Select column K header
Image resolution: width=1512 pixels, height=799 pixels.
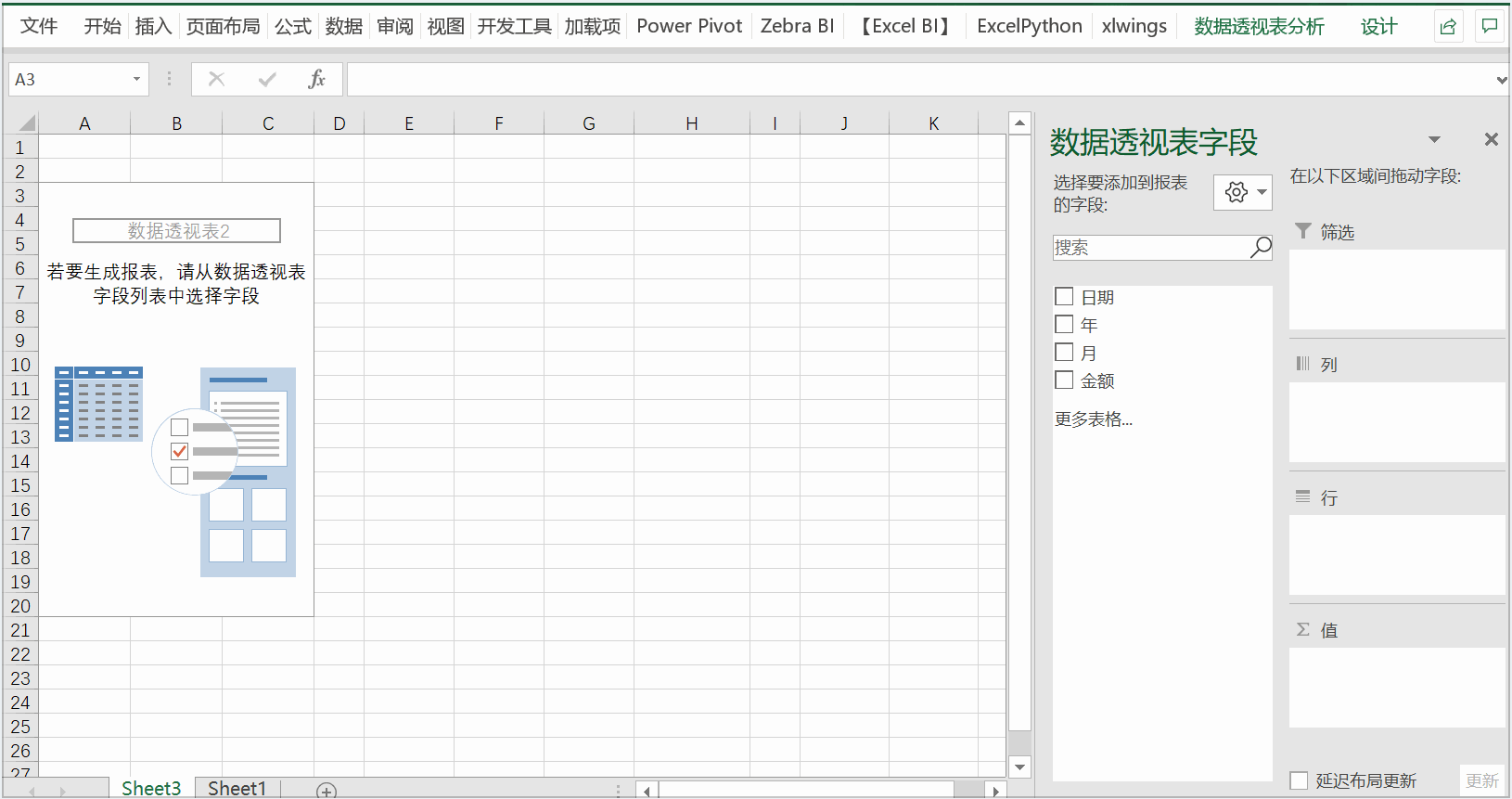click(x=934, y=123)
